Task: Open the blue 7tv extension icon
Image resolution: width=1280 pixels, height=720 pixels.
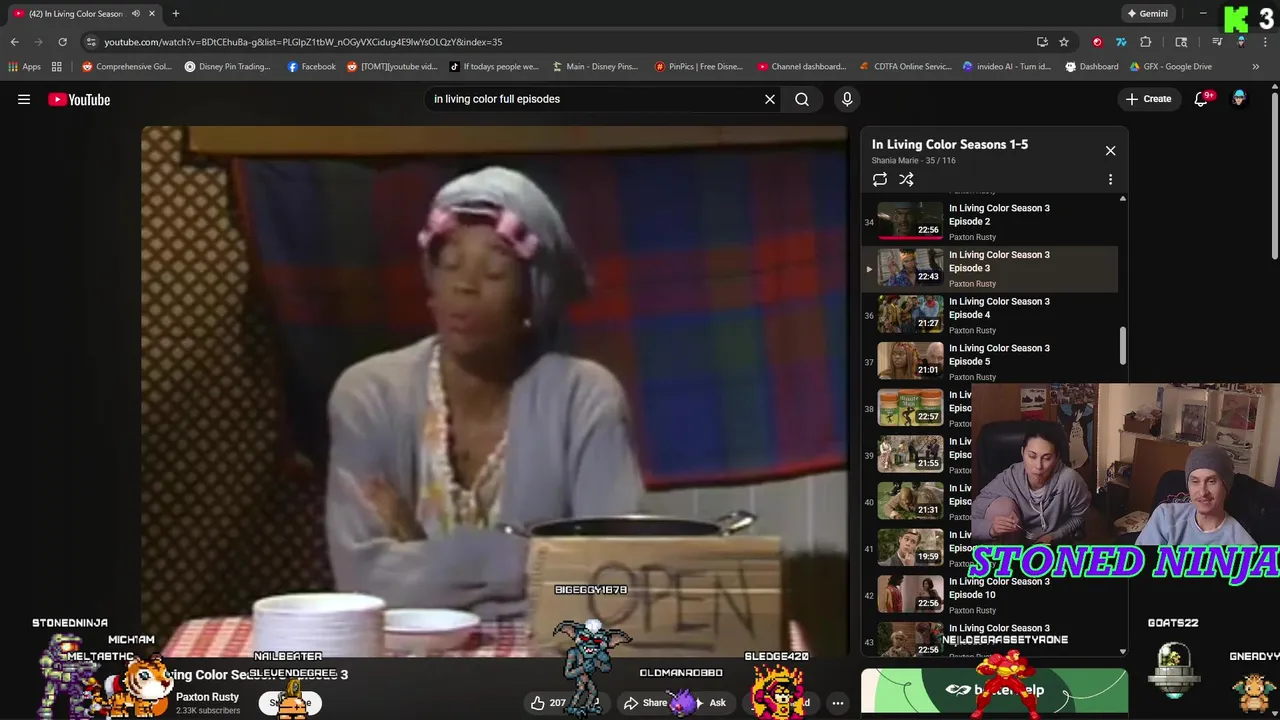Action: tap(1121, 42)
